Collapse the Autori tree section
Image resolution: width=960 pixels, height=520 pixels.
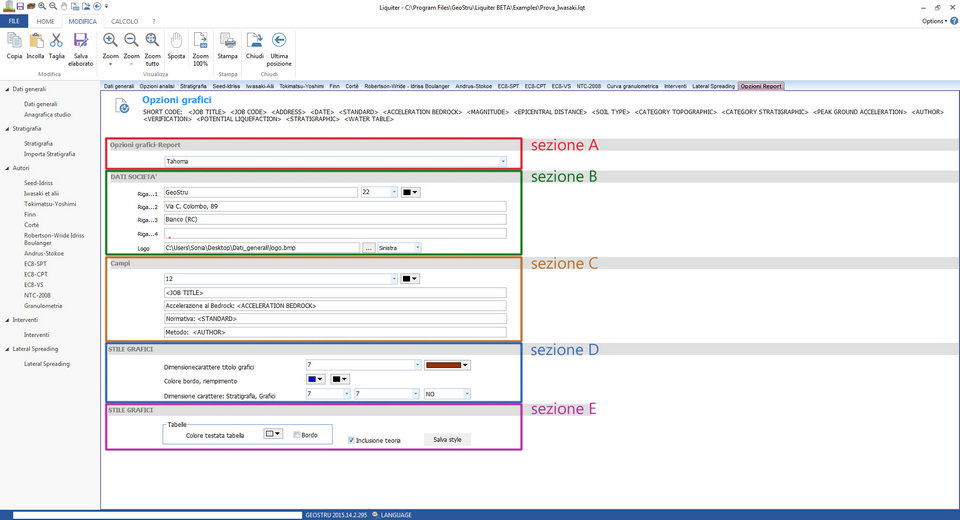click(6, 169)
